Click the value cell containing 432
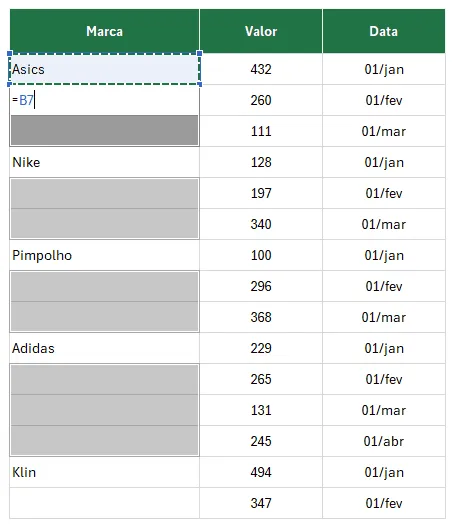 pyautogui.click(x=261, y=69)
